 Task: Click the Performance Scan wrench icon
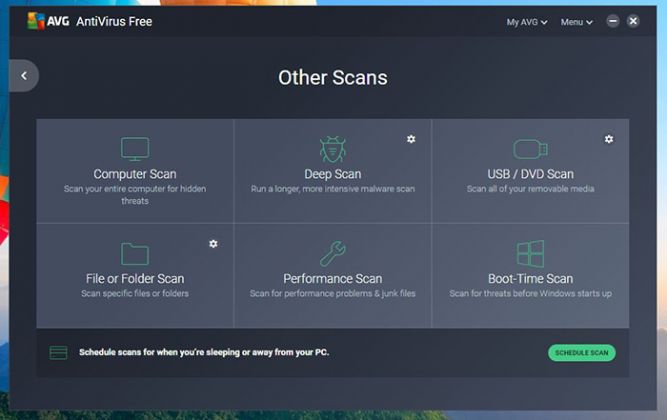(333, 254)
